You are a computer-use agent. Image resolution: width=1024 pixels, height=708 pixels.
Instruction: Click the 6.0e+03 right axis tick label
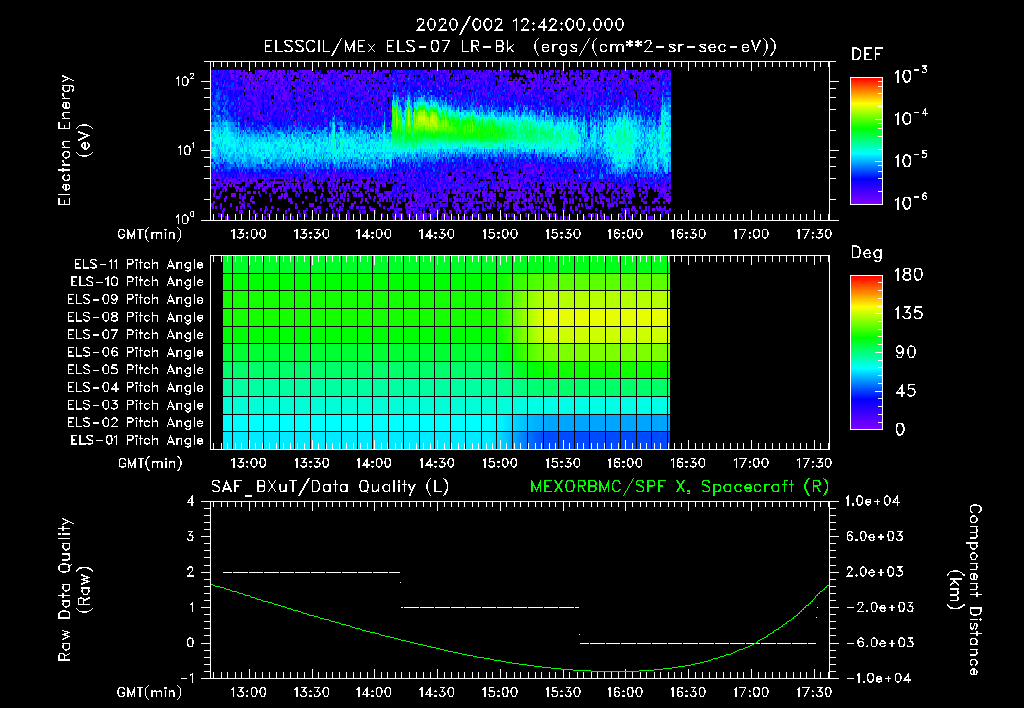(875, 537)
